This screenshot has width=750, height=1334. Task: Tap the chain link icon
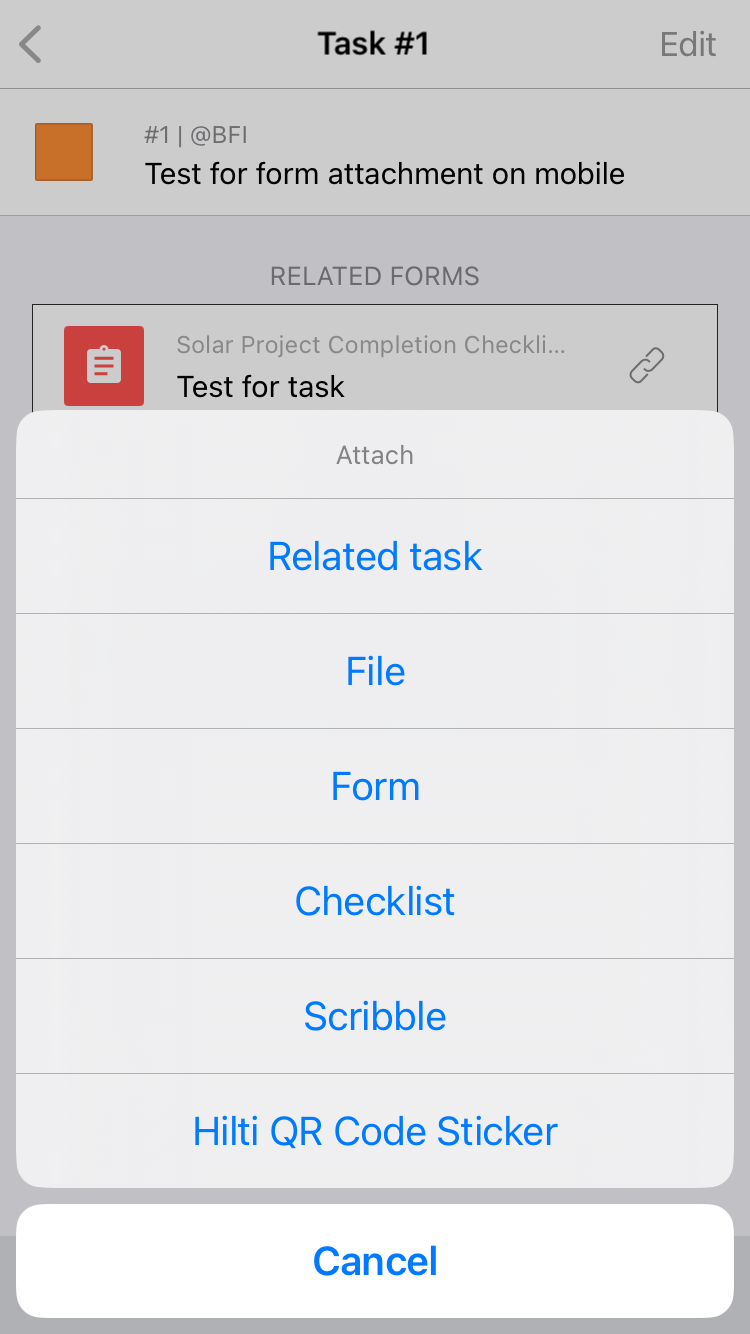(646, 366)
